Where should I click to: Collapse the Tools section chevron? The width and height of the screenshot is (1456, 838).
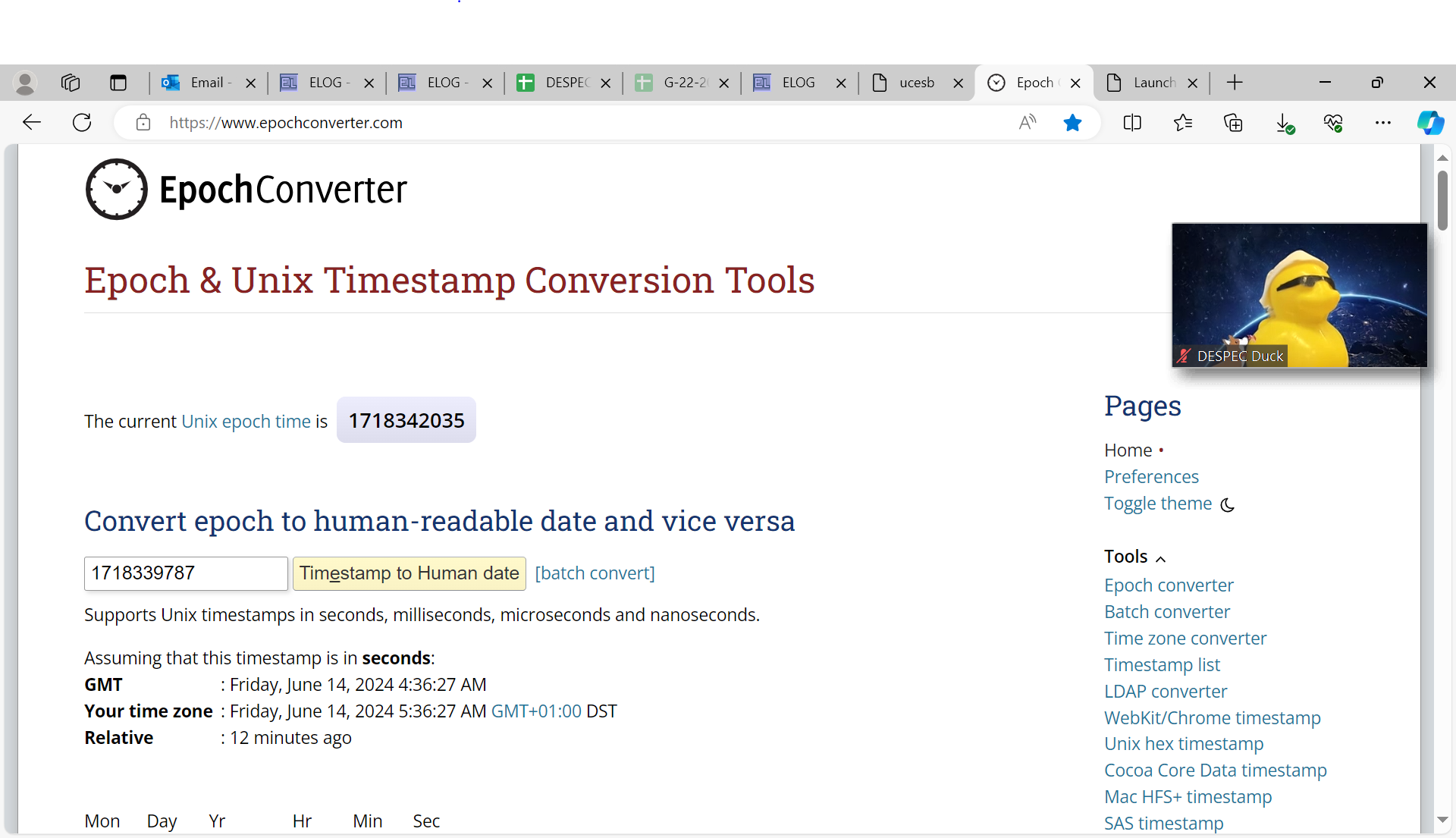(1160, 559)
